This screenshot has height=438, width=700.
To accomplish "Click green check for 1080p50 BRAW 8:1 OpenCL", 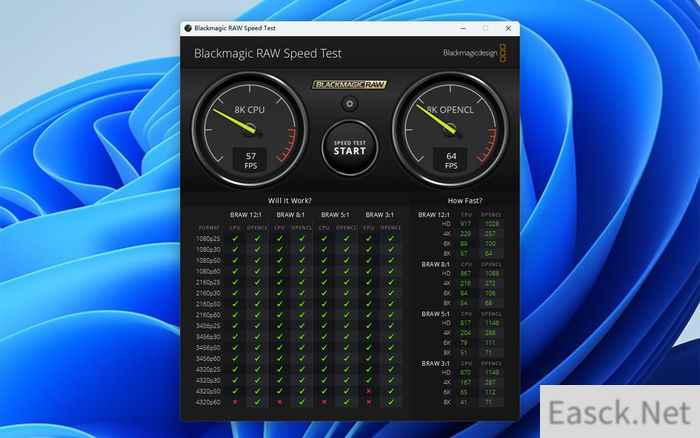I will point(301,260).
